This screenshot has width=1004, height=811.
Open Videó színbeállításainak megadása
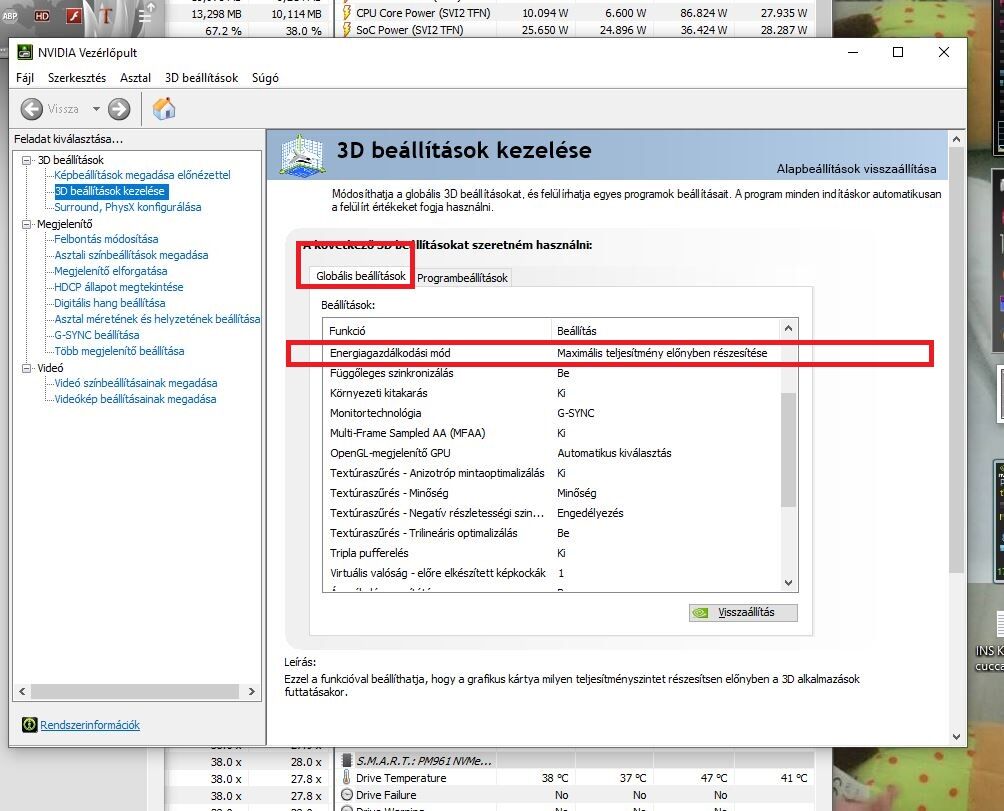pos(135,383)
